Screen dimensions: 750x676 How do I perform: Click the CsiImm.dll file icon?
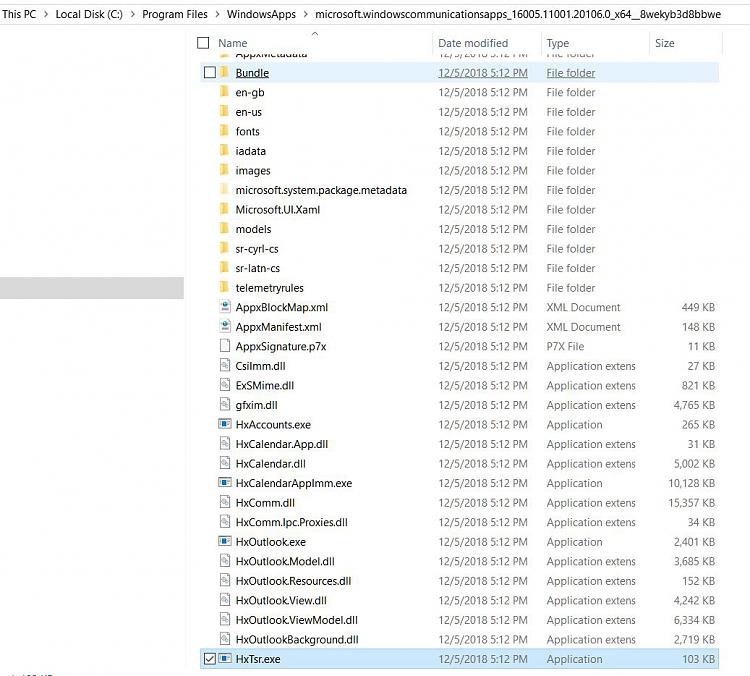(225, 366)
